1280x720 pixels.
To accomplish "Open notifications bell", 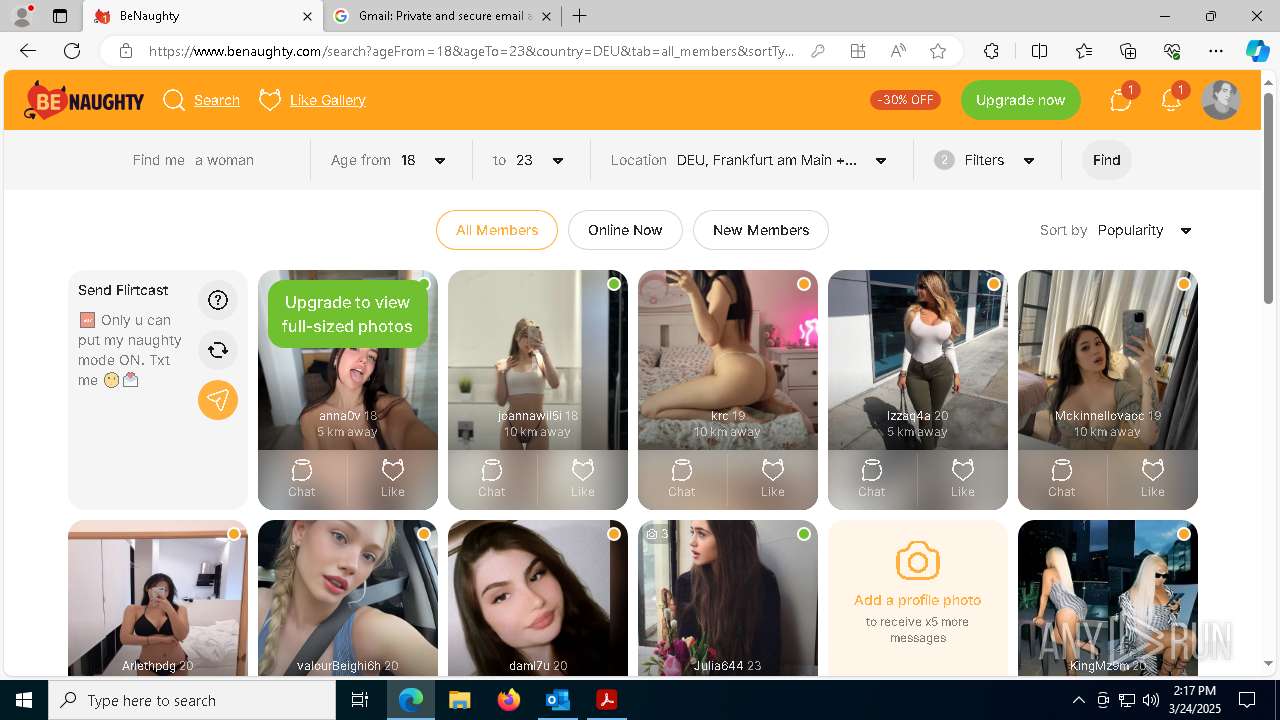I will 1171,99.
